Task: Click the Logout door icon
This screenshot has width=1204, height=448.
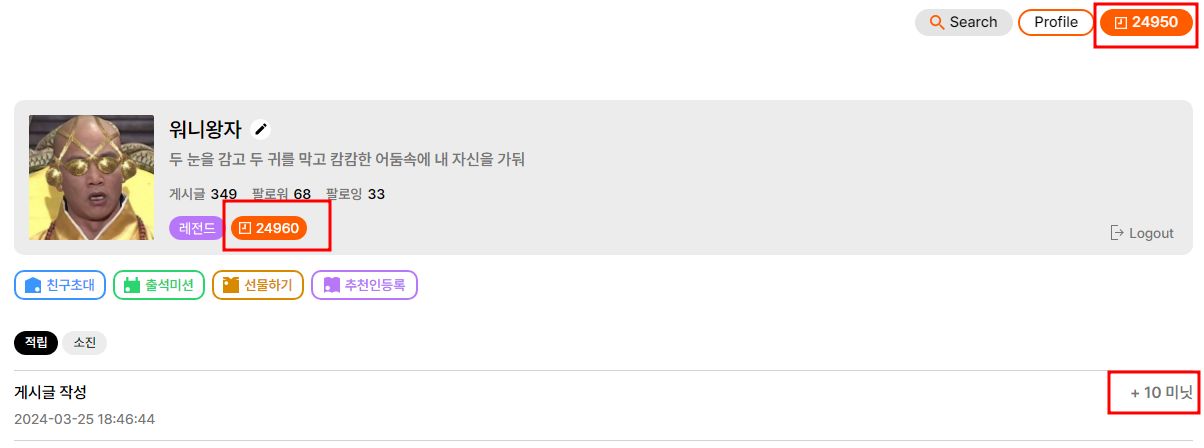Action: pyautogui.click(x=1117, y=233)
